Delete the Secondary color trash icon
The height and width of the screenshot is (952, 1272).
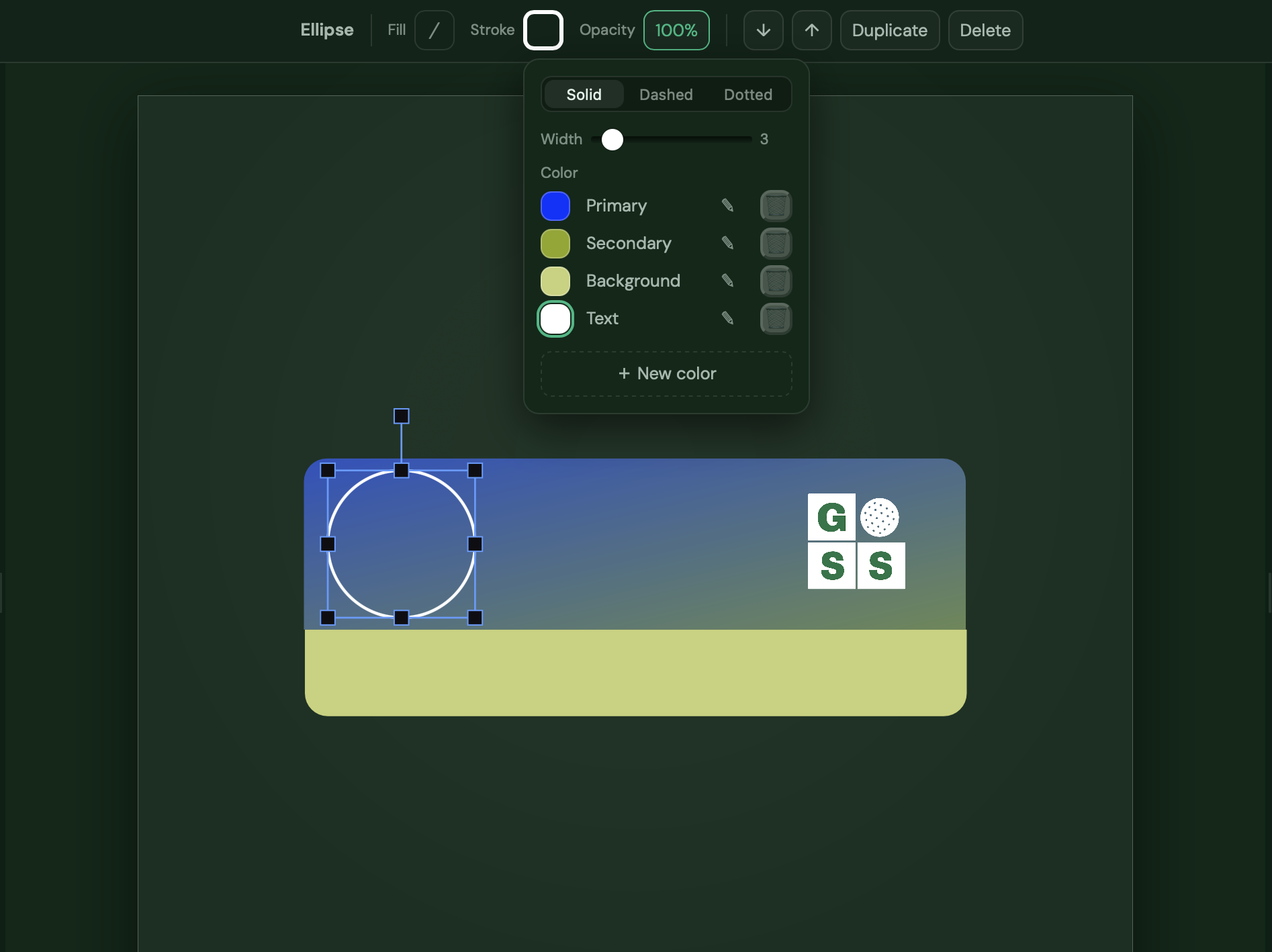tap(776, 243)
